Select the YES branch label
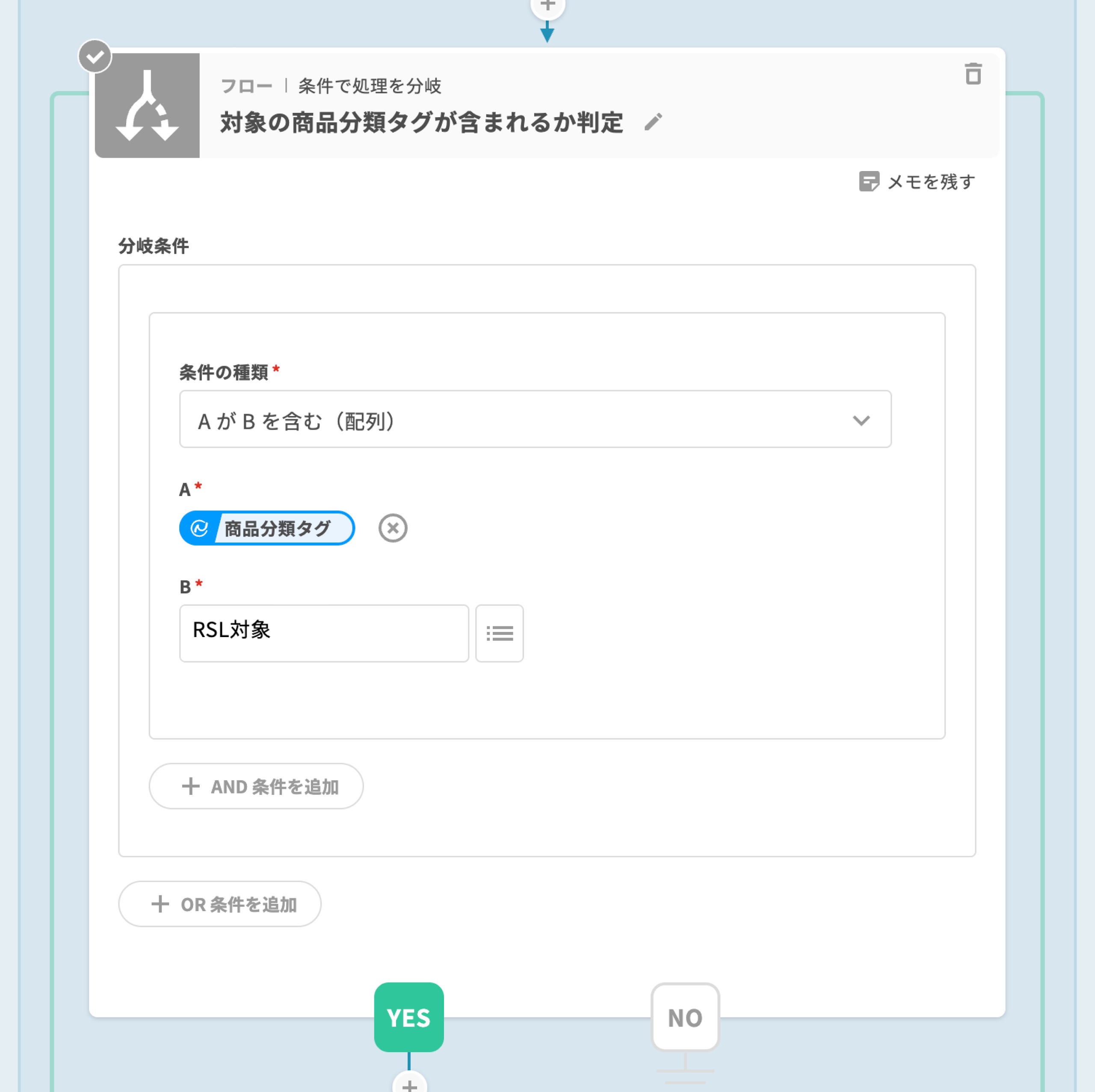This screenshot has height=1092, width=1095. [408, 1017]
